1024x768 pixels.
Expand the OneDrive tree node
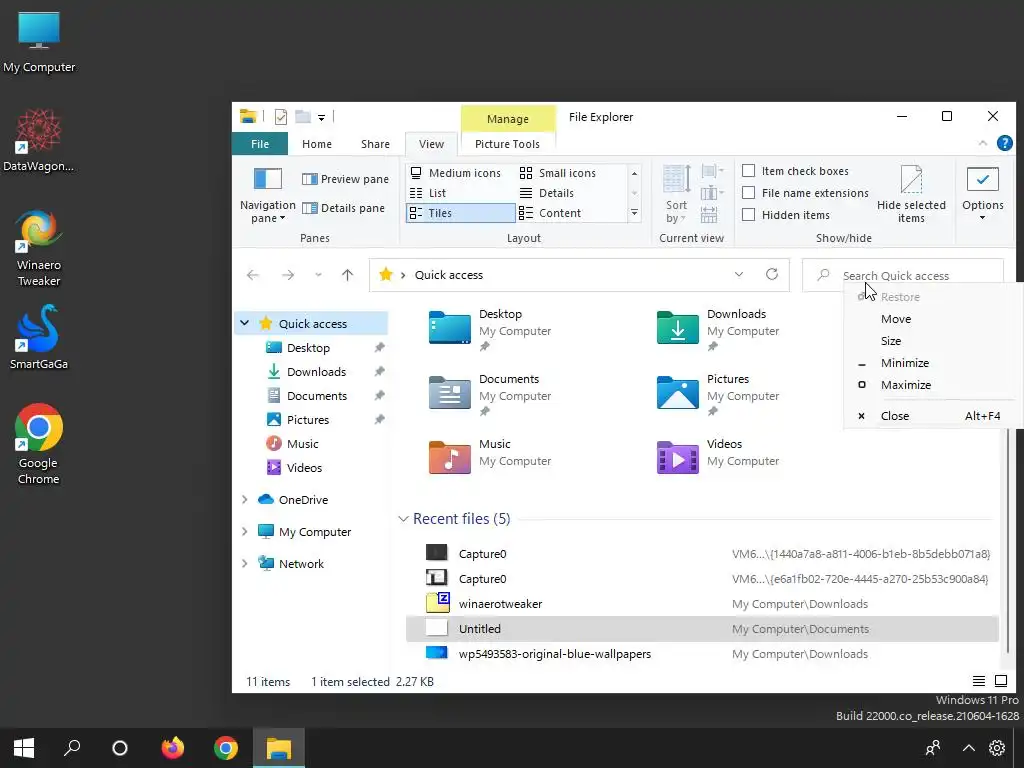coord(244,500)
